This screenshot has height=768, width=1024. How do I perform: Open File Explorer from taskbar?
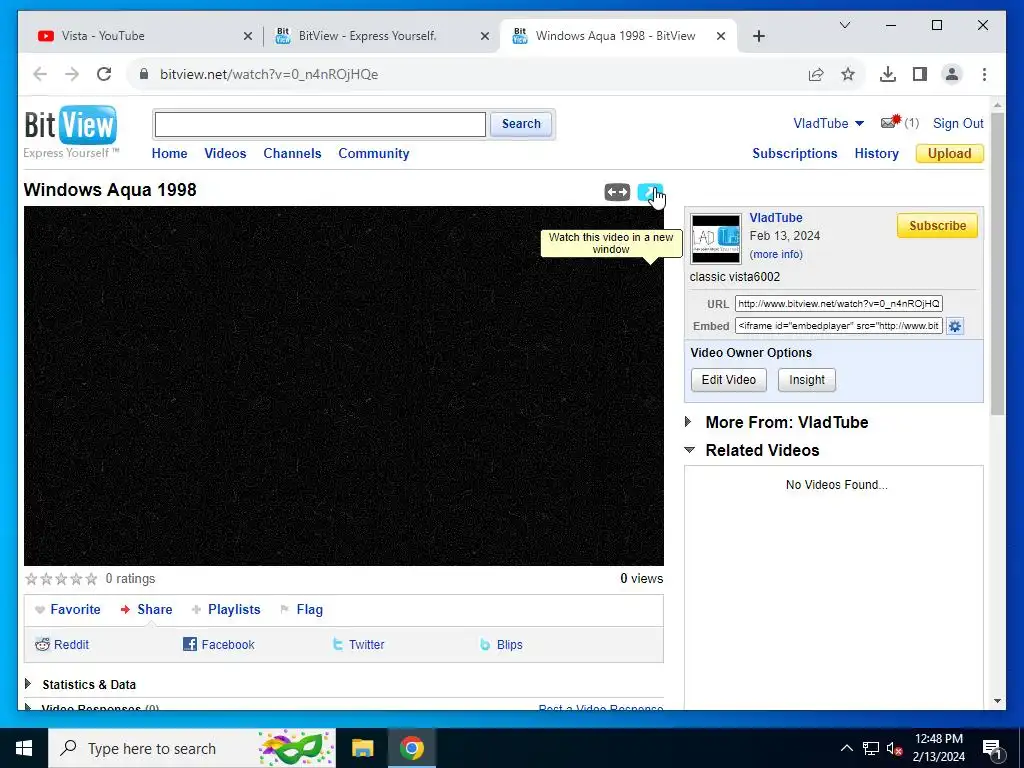tap(362, 748)
